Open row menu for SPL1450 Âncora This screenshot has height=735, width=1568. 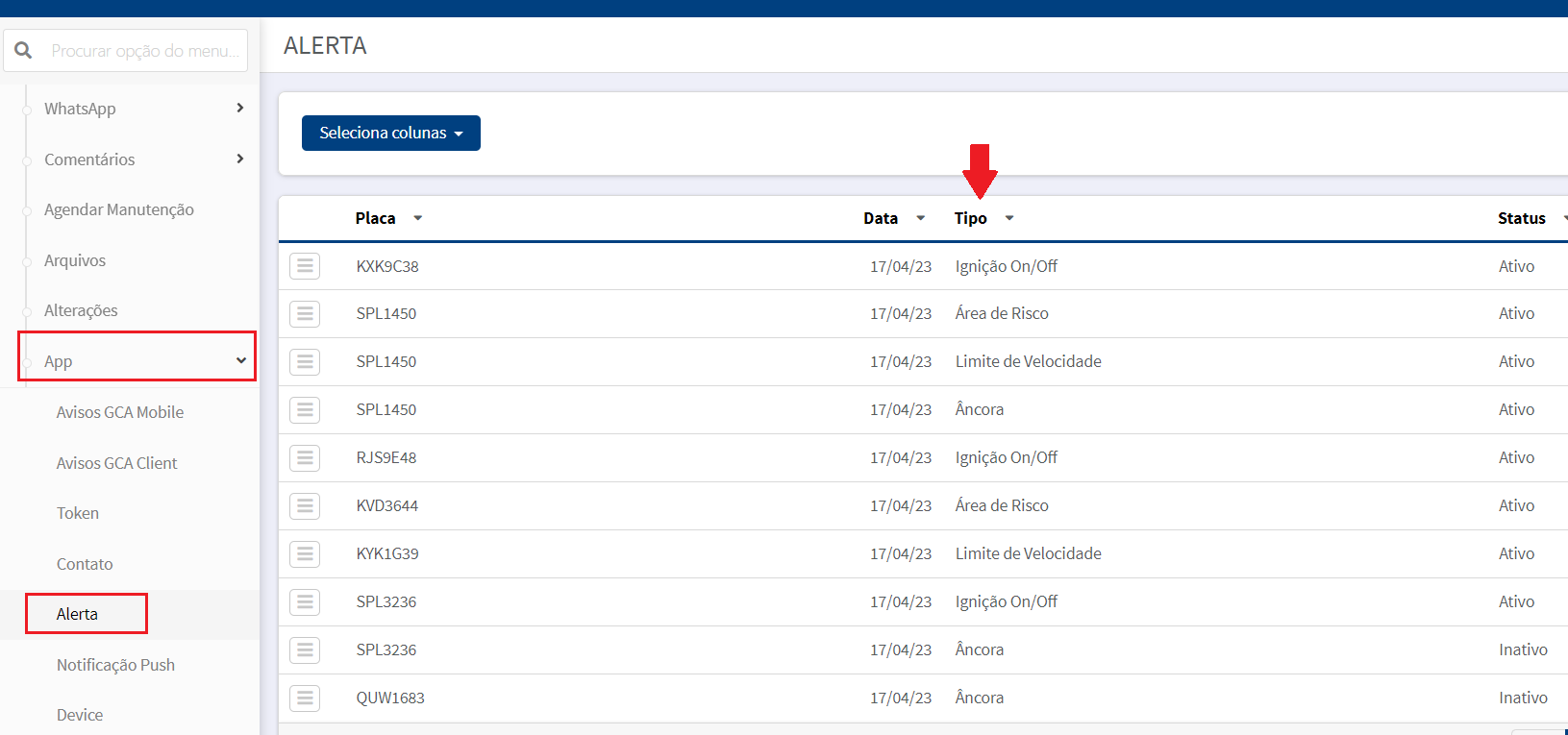point(305,410)
